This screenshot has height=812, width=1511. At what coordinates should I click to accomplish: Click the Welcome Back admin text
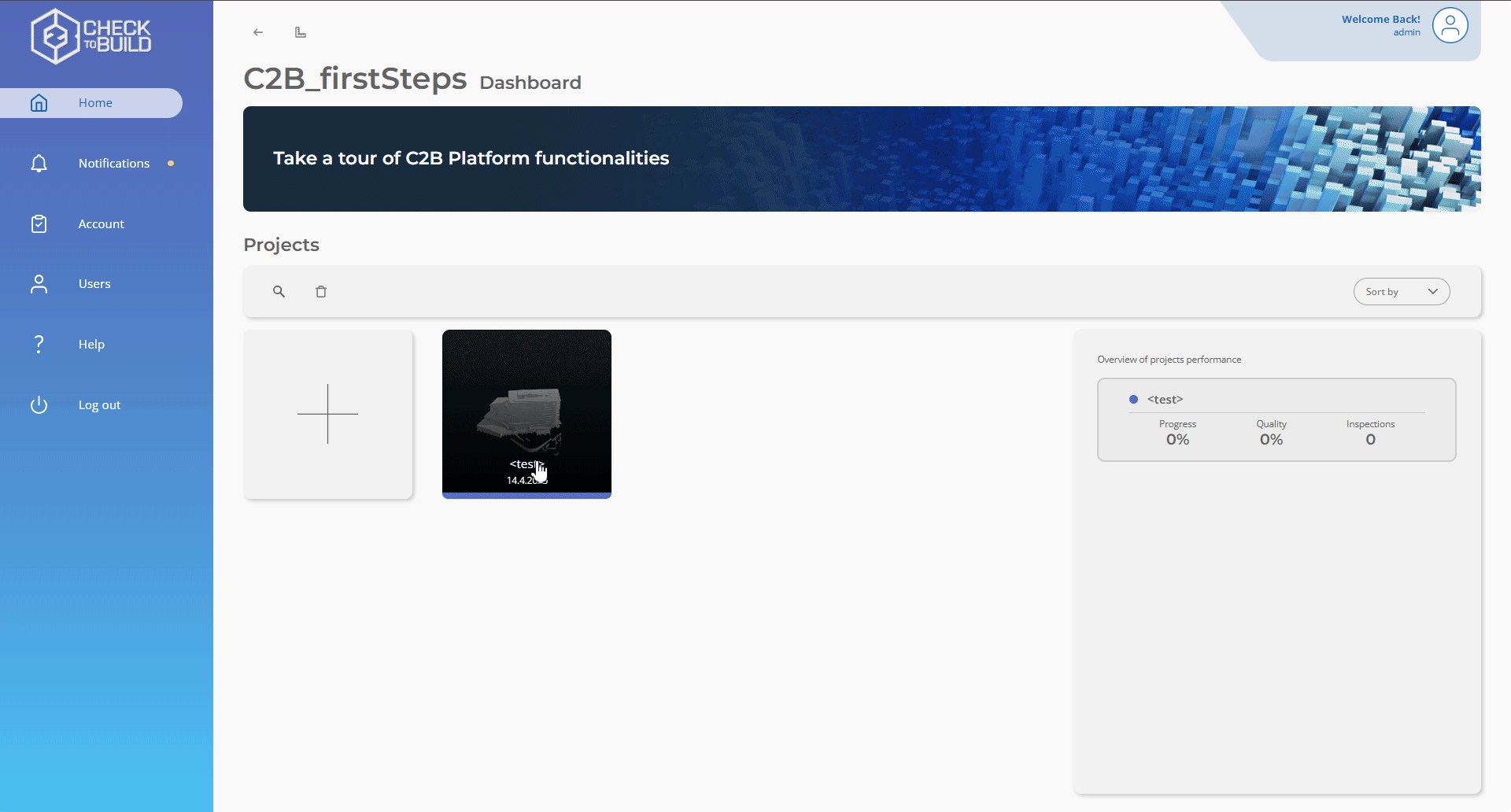tap(1380, 25)
